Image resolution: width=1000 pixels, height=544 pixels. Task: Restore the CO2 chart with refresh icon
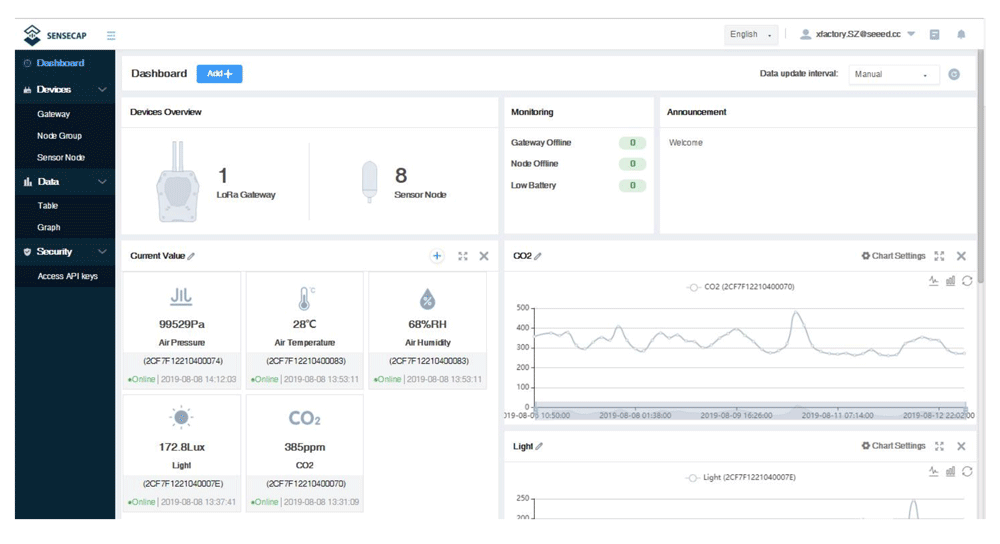pos(967,281)
